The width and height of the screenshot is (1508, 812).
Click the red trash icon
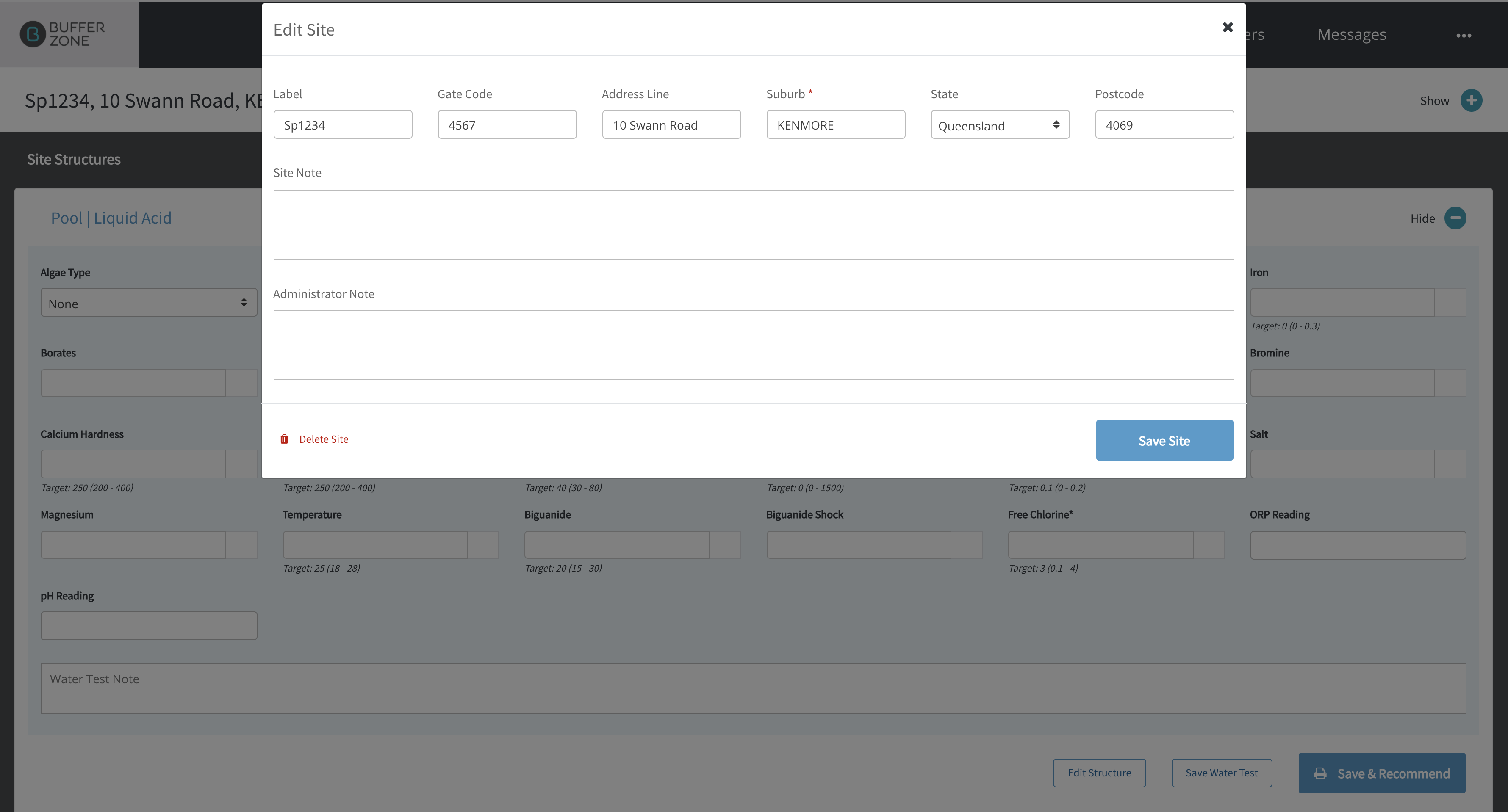(285, 439)
